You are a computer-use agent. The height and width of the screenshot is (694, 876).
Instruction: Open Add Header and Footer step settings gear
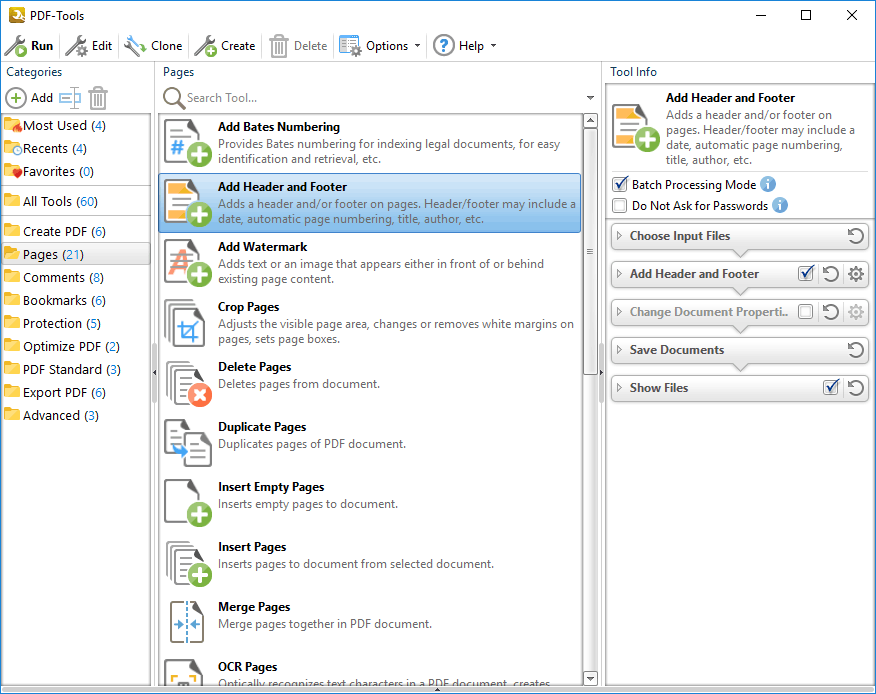click(856, 274)
